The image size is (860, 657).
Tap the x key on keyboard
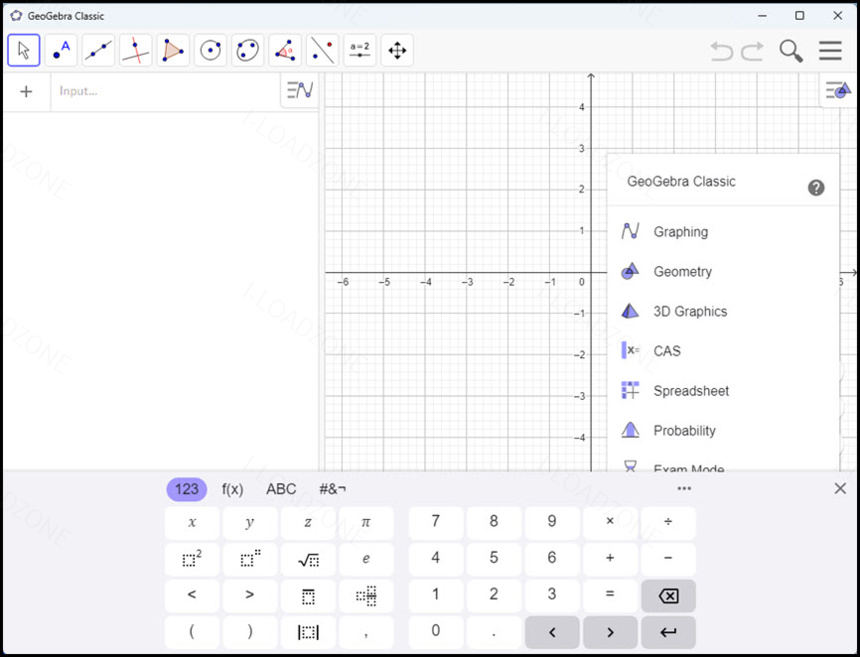click(x=192, y=522)
